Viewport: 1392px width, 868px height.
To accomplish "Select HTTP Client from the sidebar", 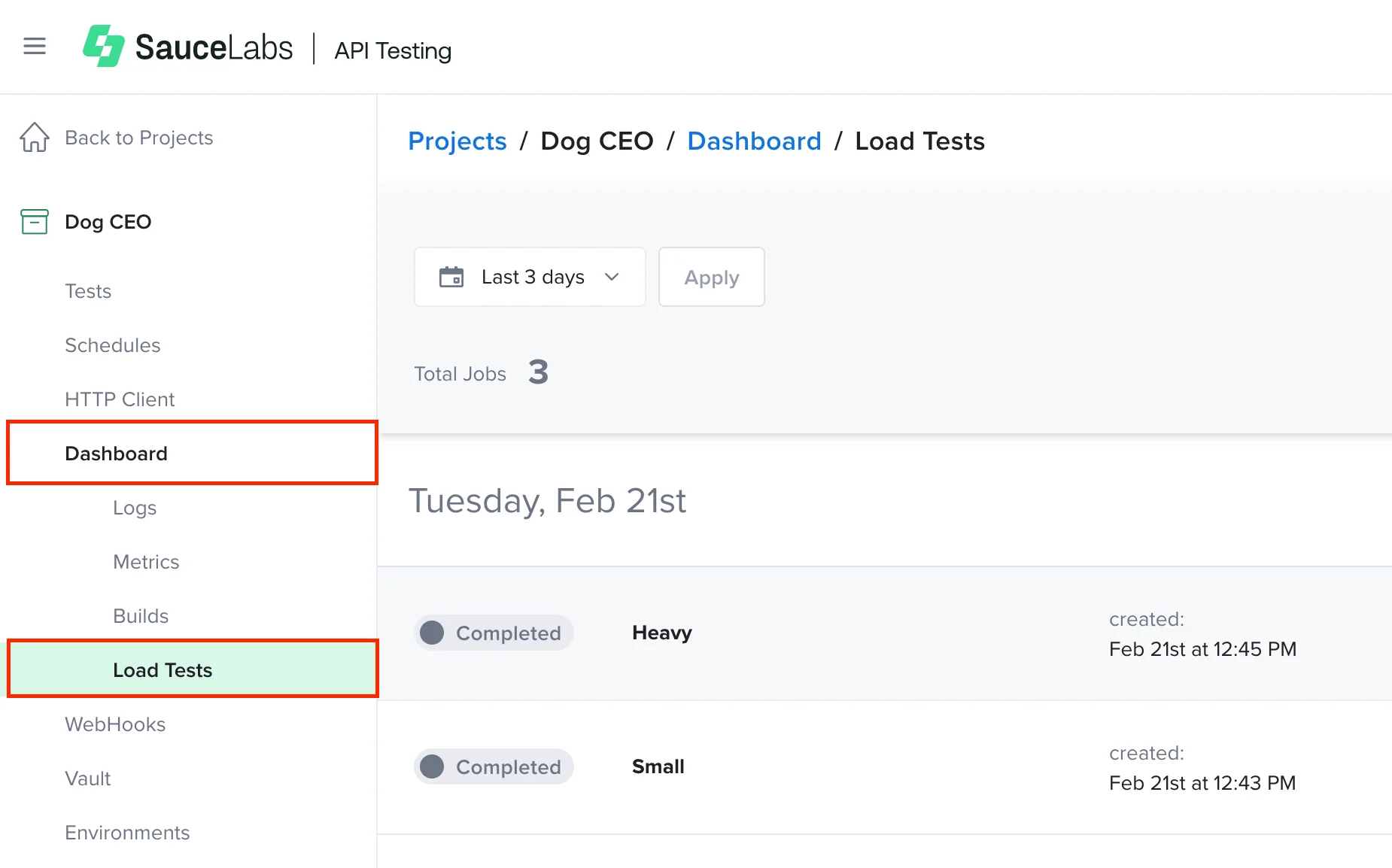I will [x=120, y=399].
